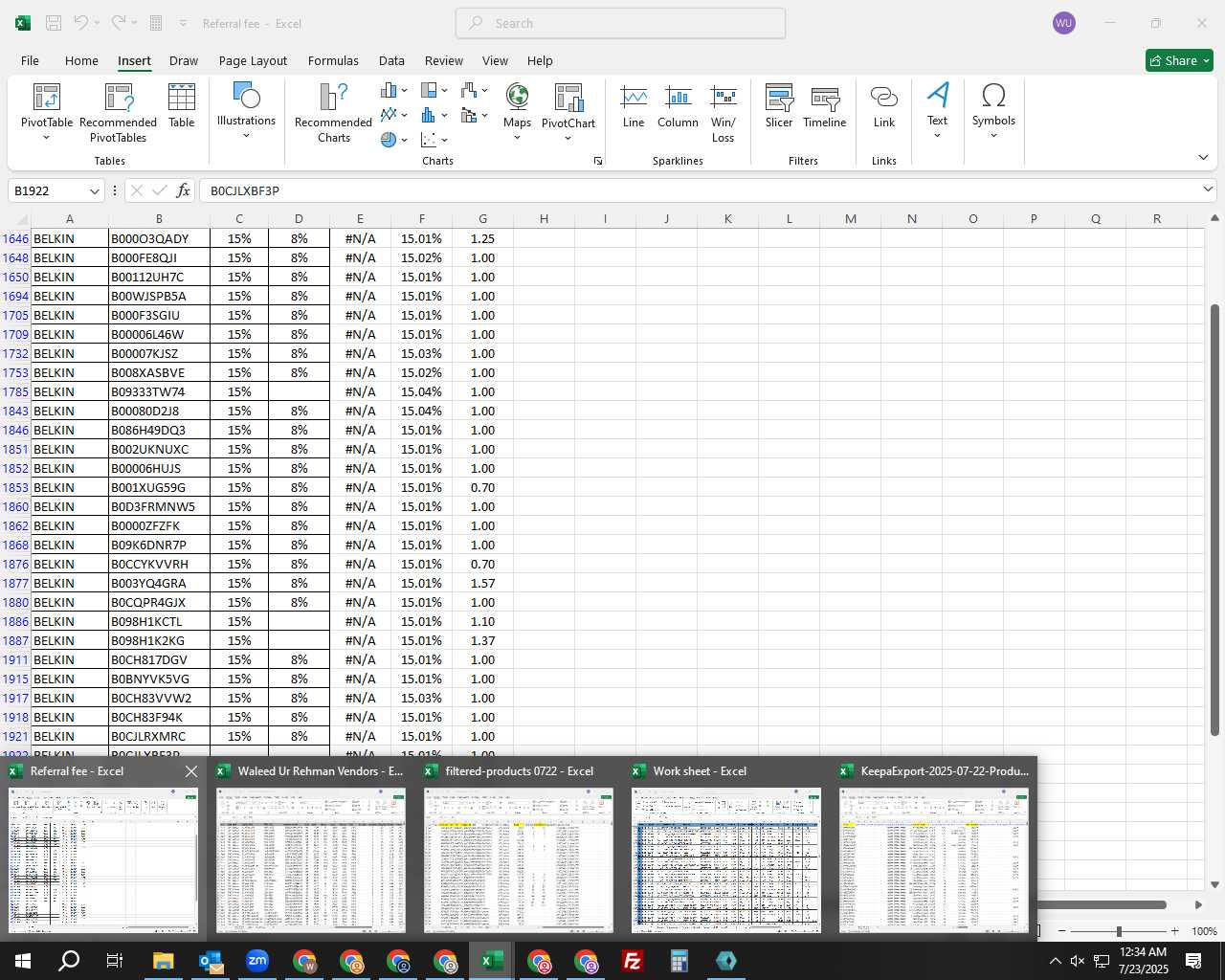This screenshot has height=980, width=1225.
Task: Insert a Column sparkline
Action: coord(678,106)
